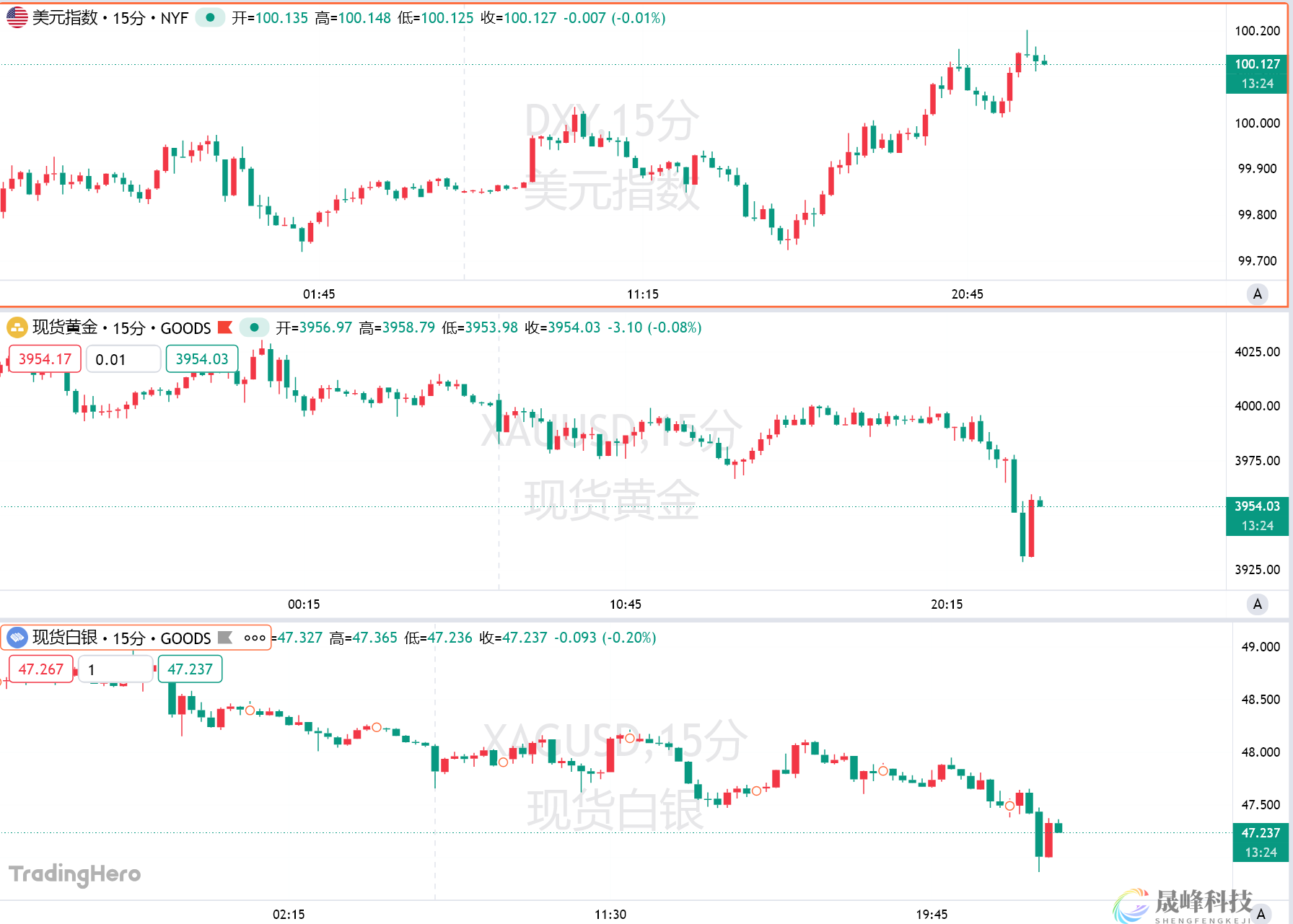Viewport: 1293px width, 924px height.
Task: Click the blue 现货白银 symbol icon
Action: click(17, 638)
